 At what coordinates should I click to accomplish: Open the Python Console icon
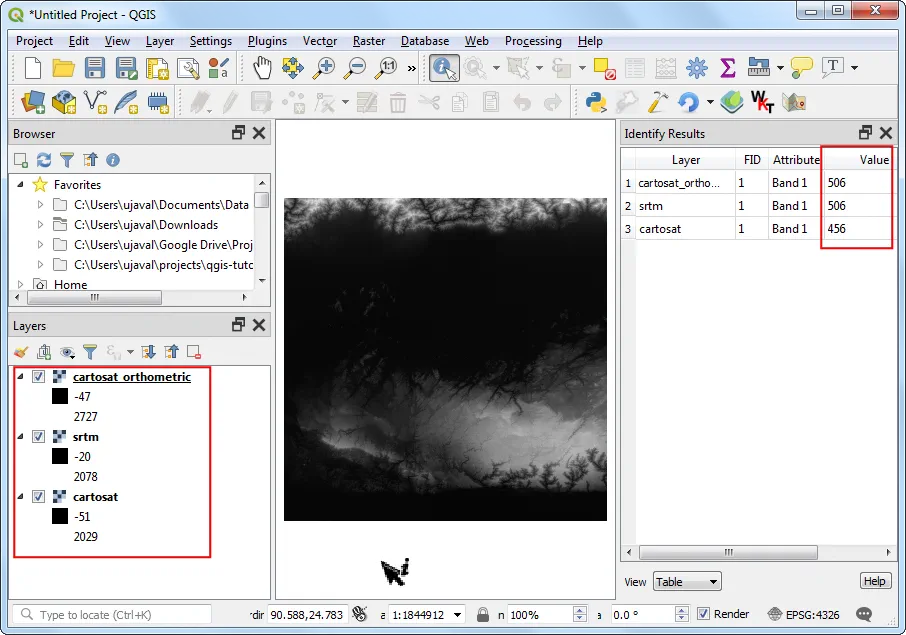[596, 103]
